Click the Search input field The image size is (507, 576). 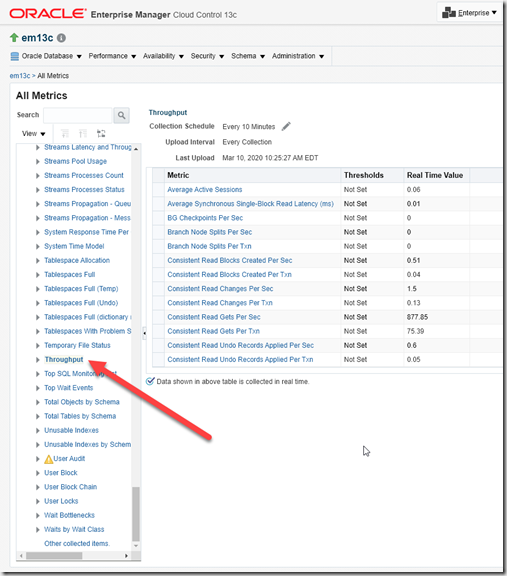(x=78, y=115)
